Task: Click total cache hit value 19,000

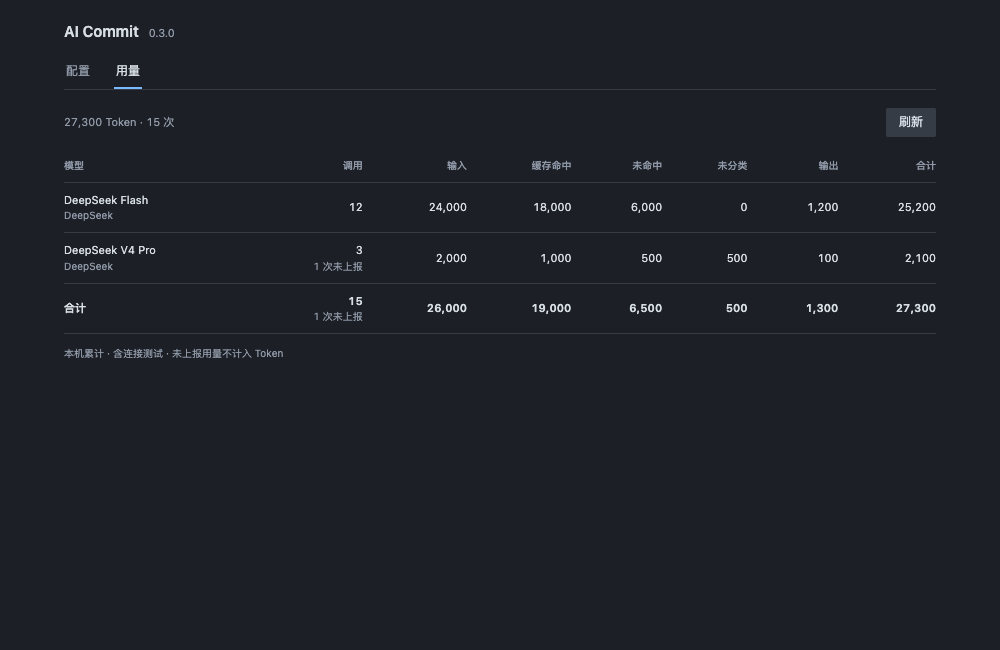Action: tap(551, 308)
